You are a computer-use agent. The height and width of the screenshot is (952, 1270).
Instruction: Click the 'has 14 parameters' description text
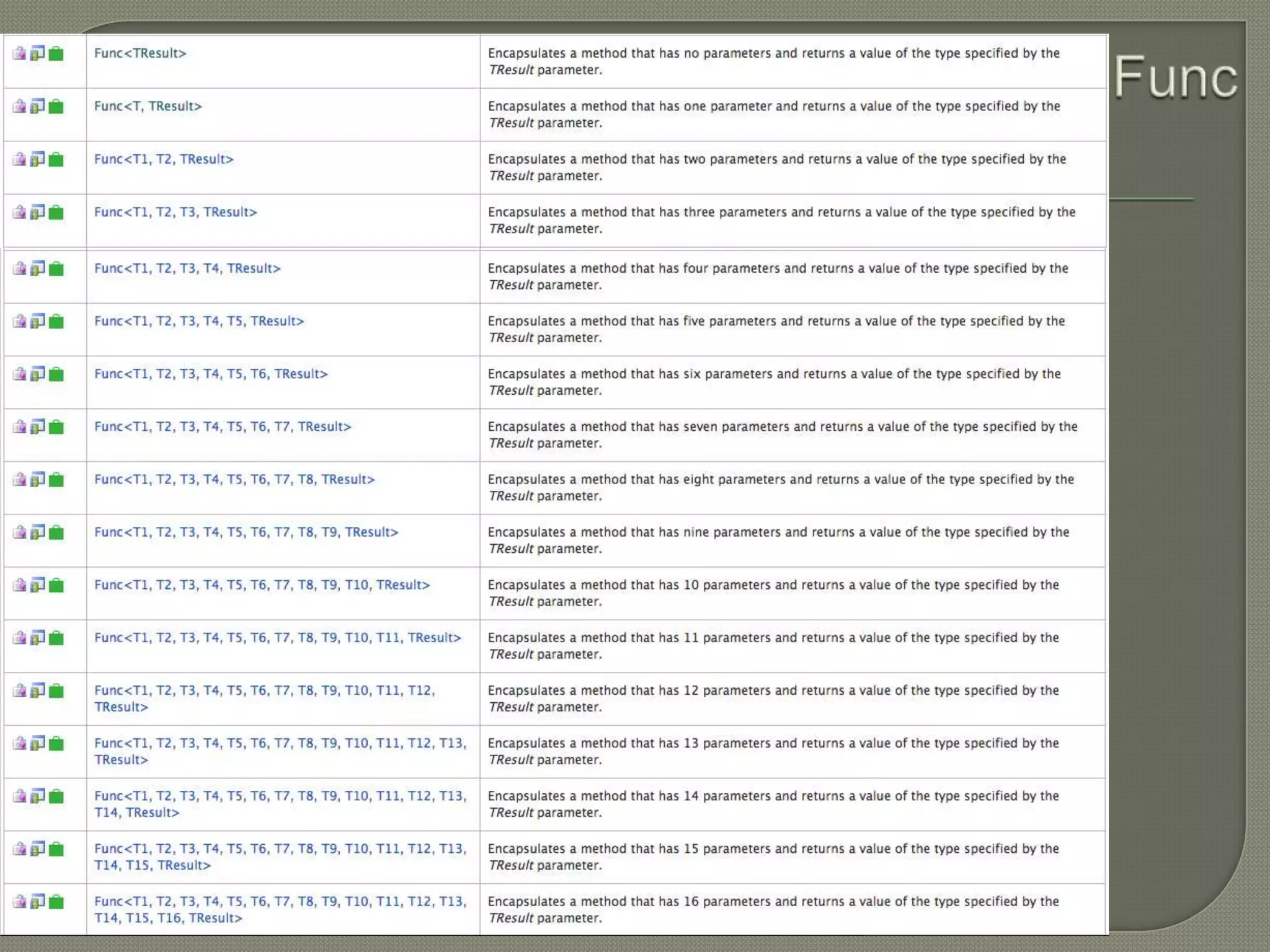(x=773, y=804)
